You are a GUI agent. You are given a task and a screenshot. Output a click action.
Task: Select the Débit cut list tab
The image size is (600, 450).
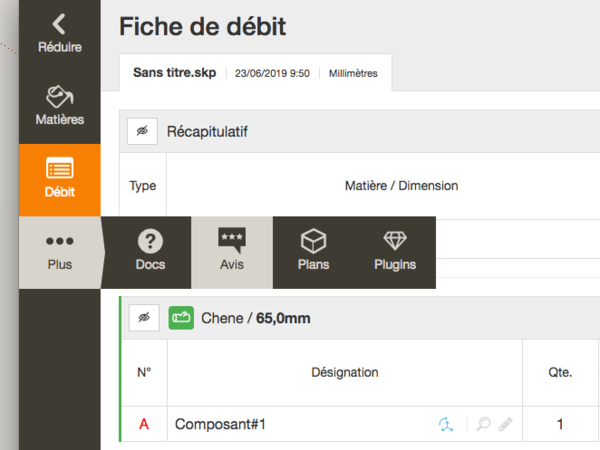pyautogui.click(x=60, y=179)
